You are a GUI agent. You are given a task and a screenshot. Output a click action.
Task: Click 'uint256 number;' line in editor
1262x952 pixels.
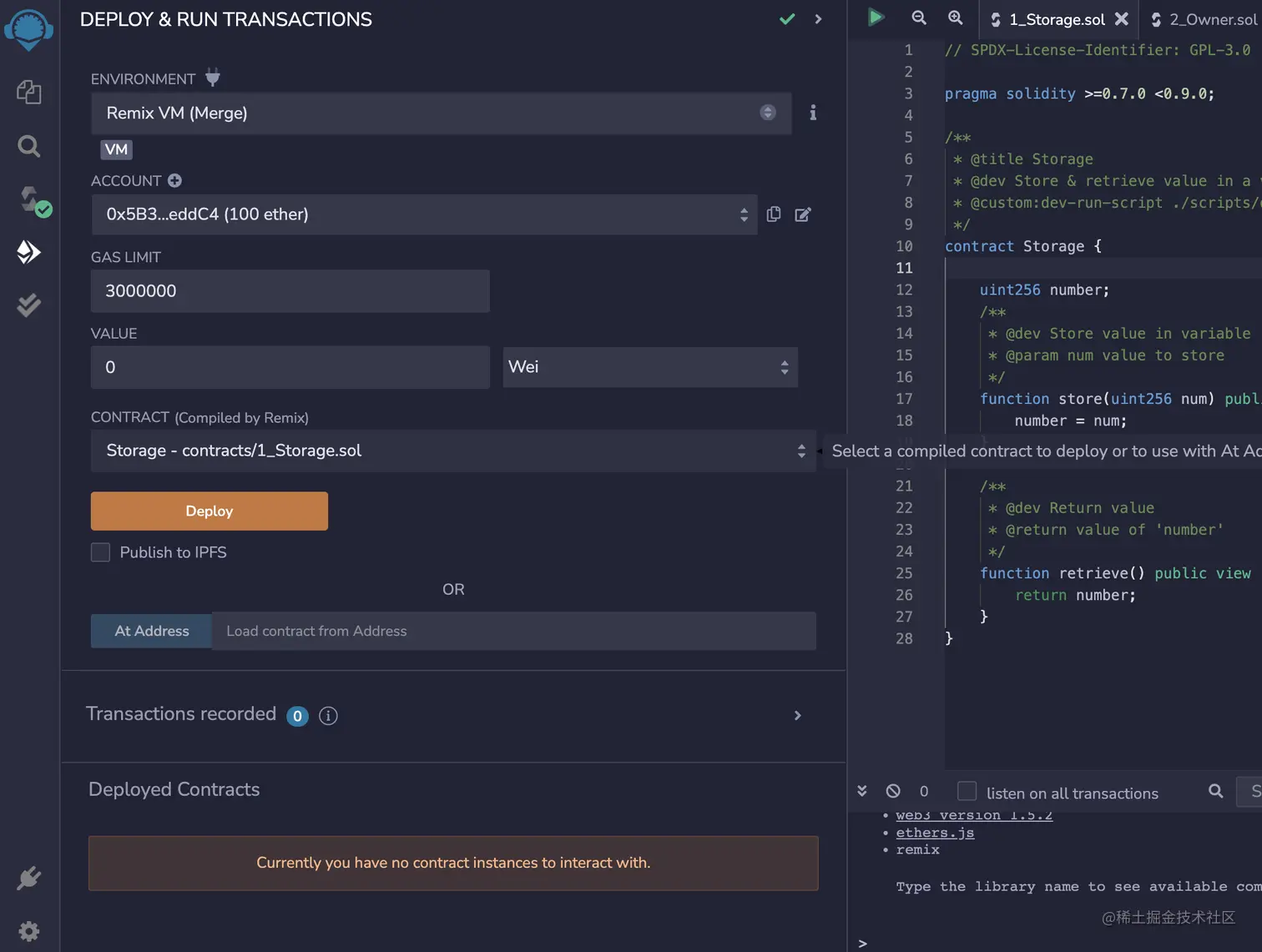[1044, 290]
